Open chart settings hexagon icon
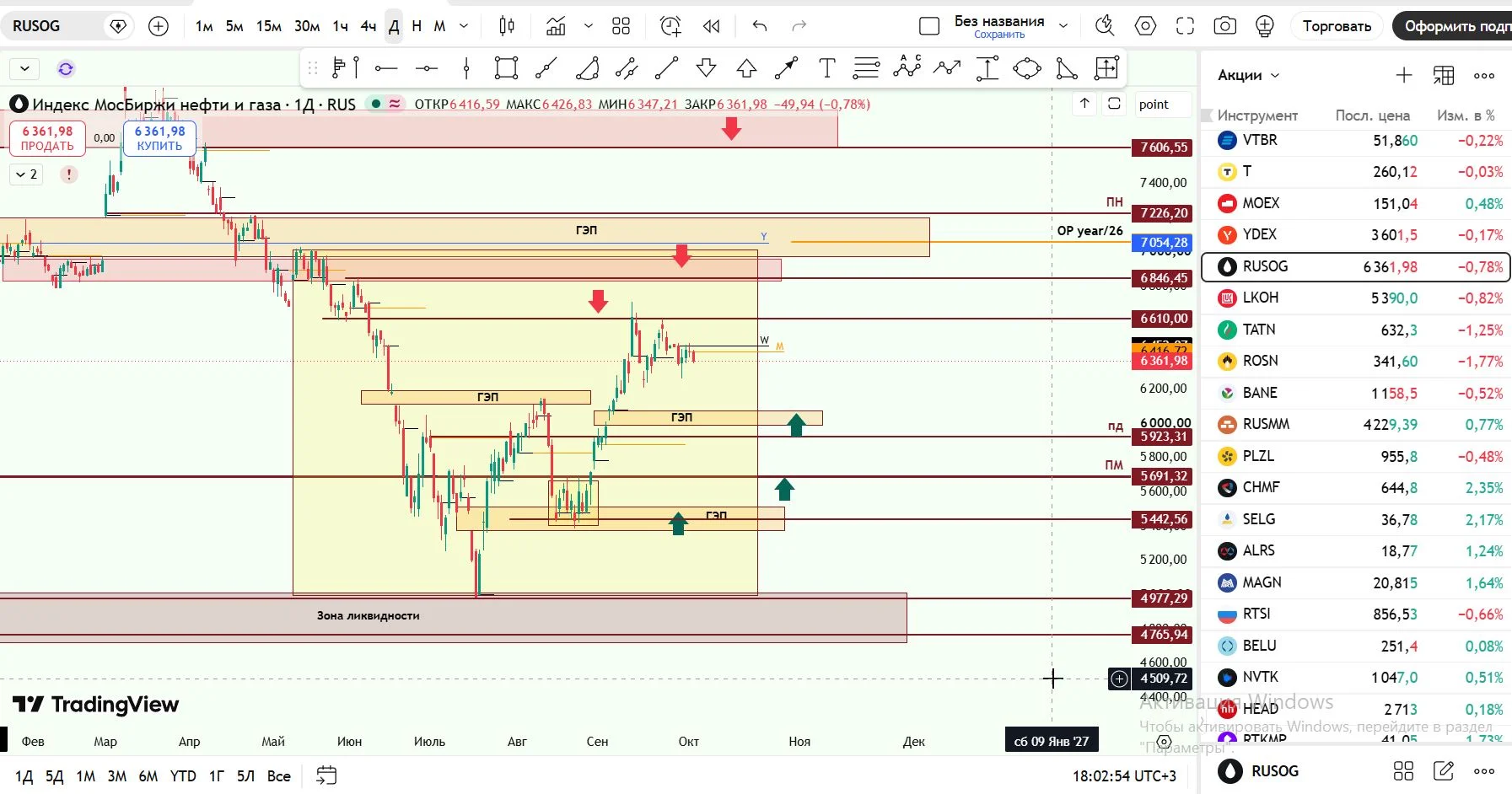 (1145, 26)
